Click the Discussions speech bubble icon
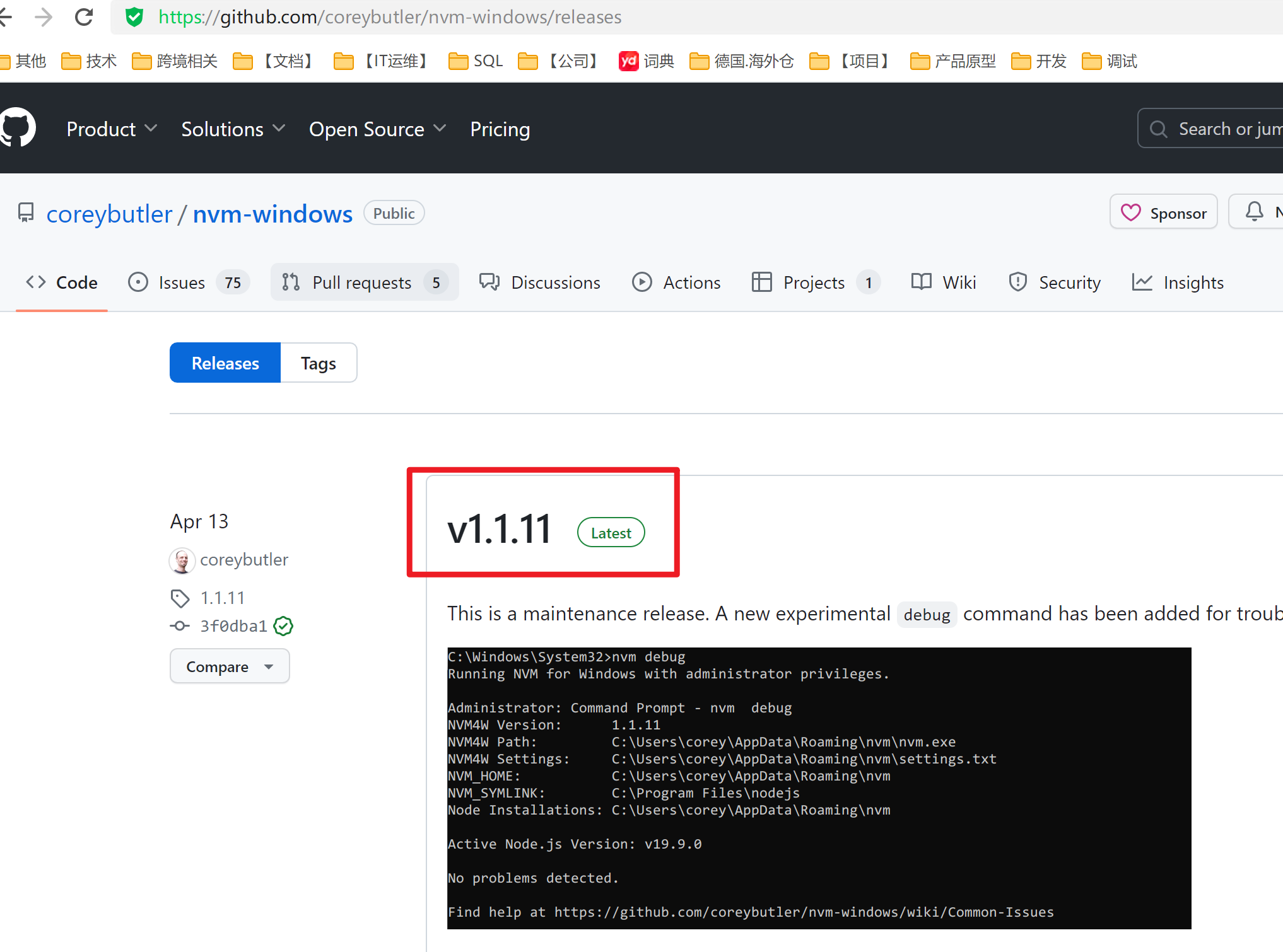 [489, 282]
